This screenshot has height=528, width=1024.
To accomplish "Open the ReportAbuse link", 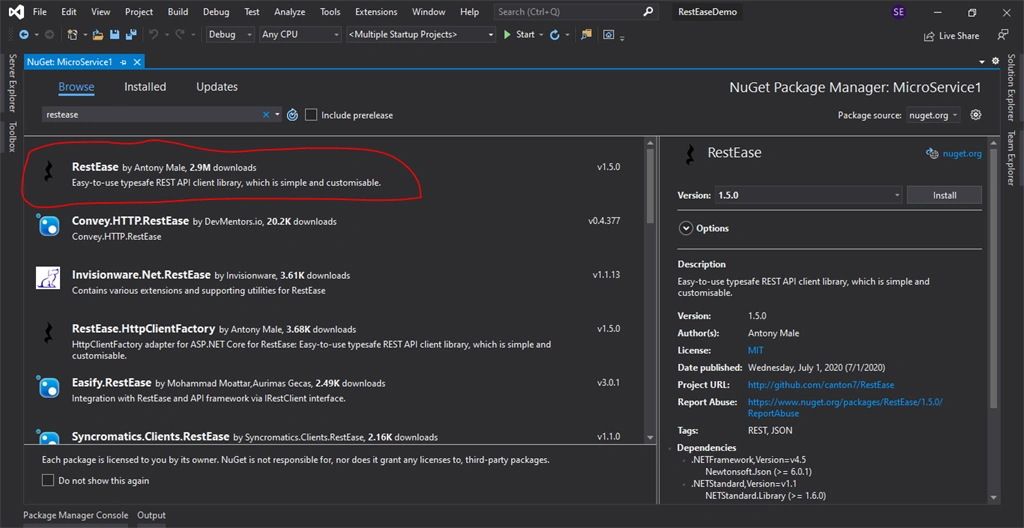I will click(x=845, y=408).
